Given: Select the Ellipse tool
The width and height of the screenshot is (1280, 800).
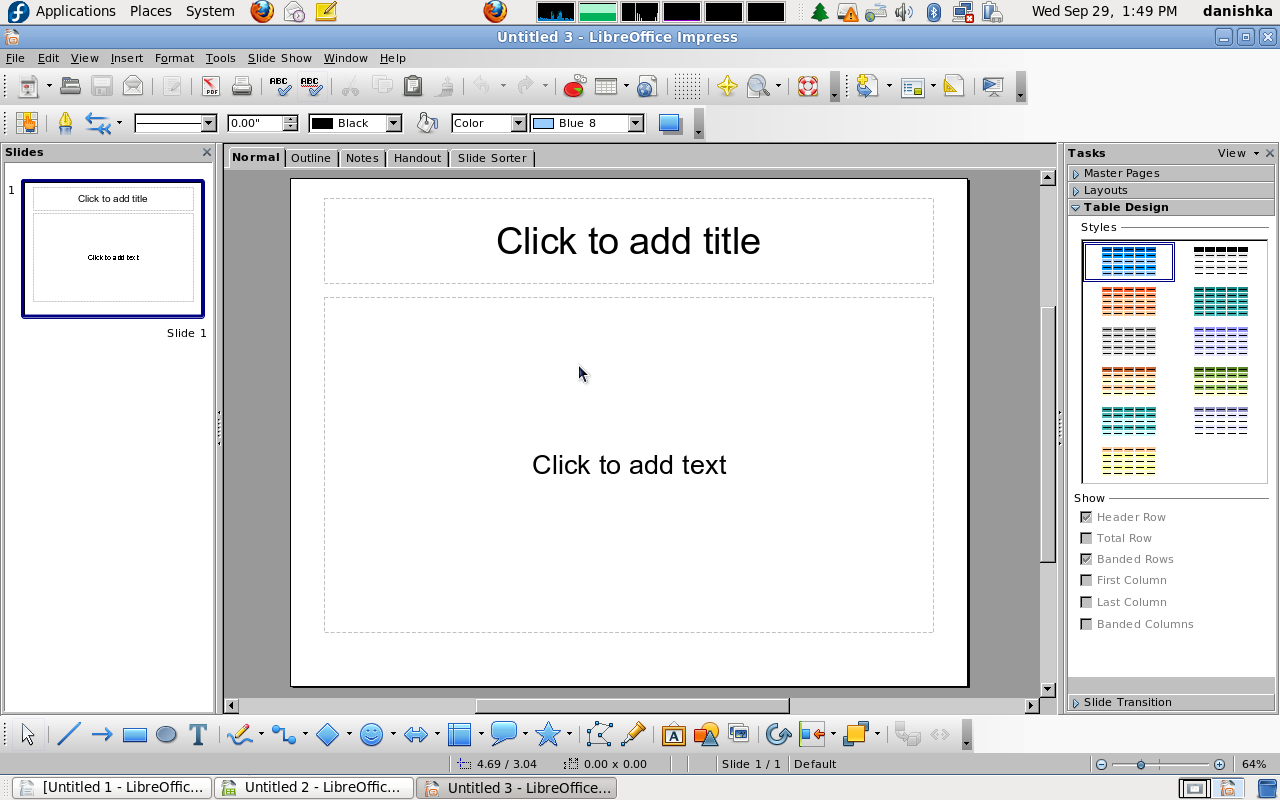Looking at the screenshot, I should (166, 735).
